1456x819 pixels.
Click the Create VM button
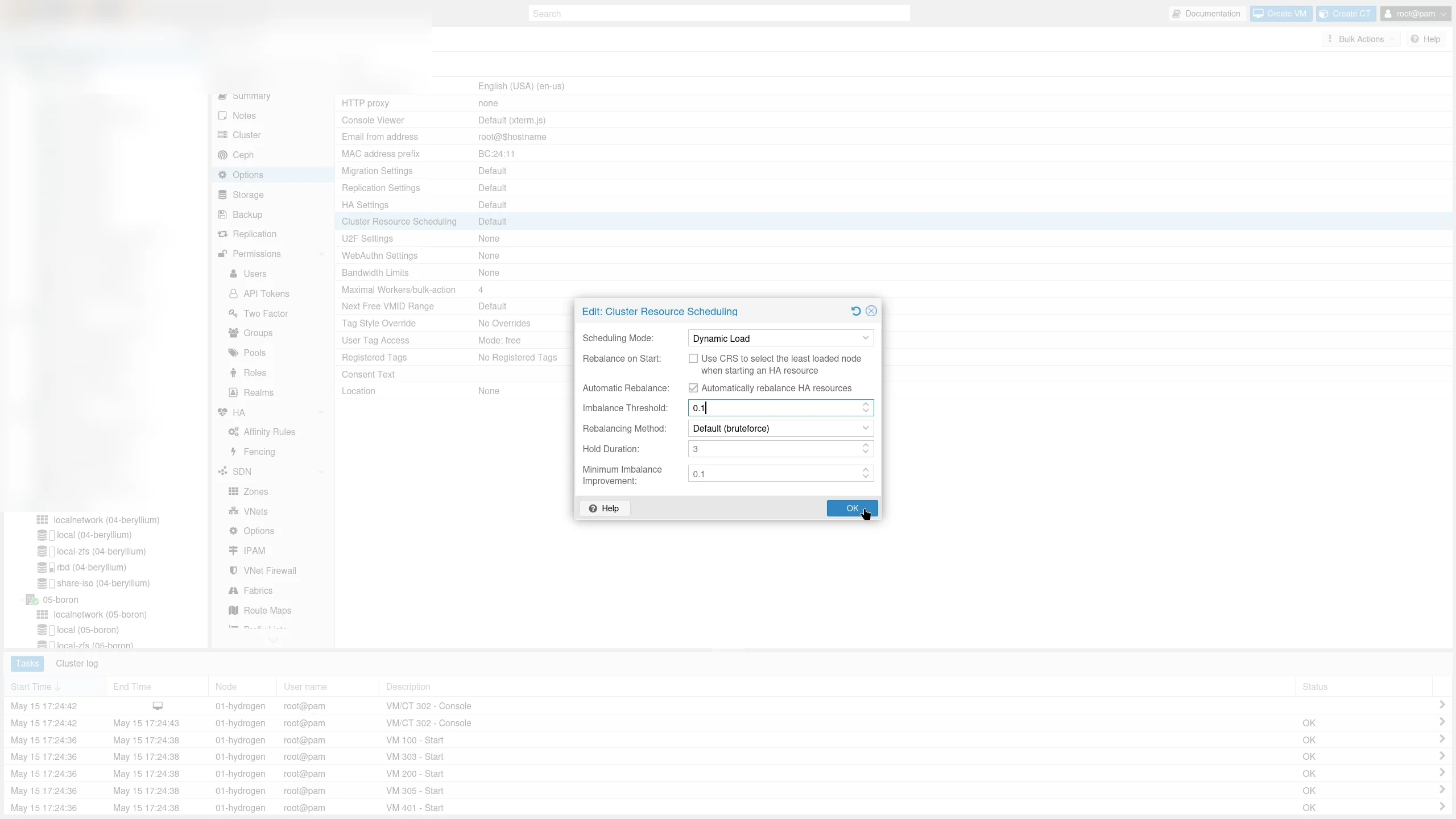pos(1281,14)
